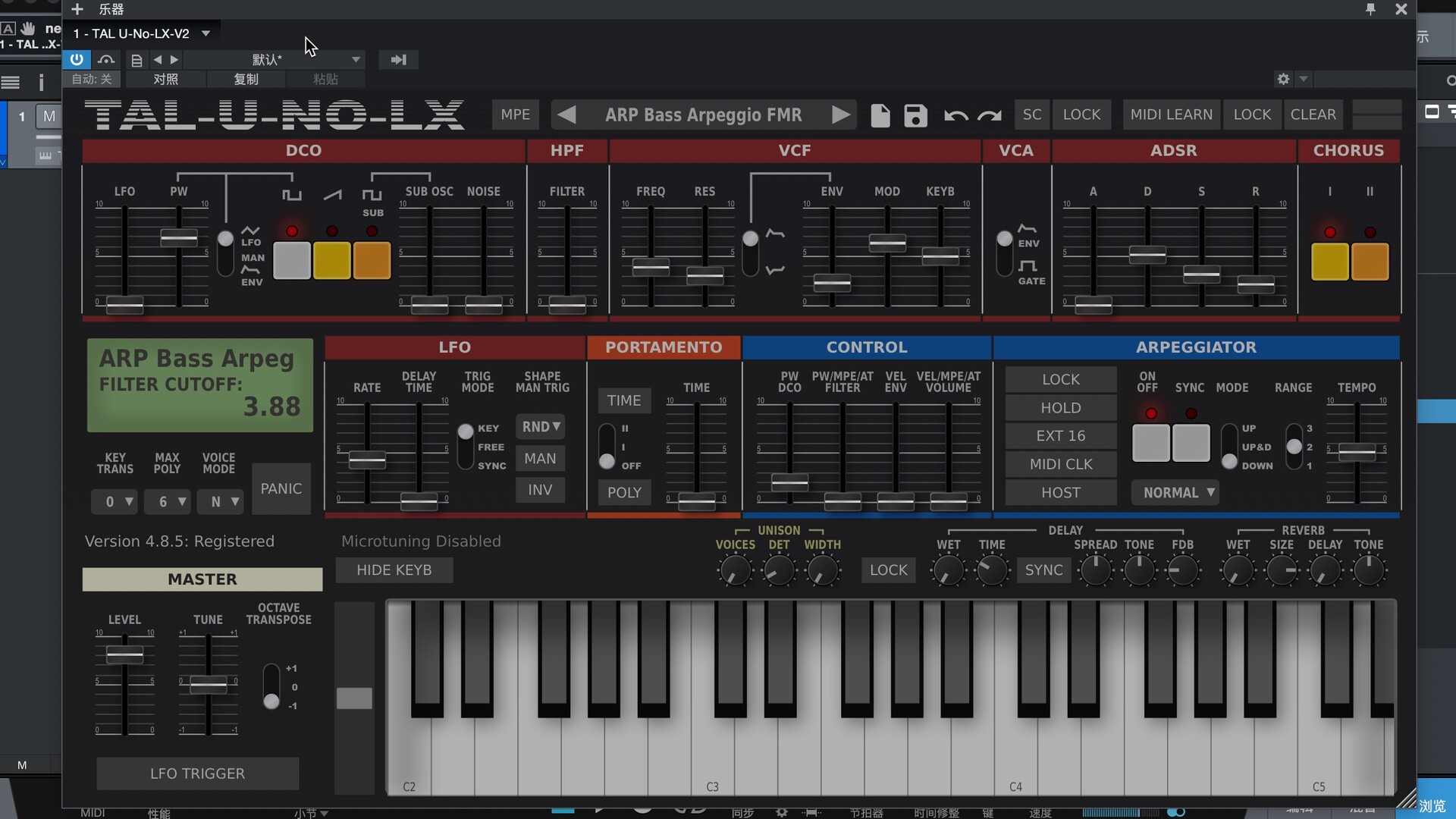Viewport: 1456px width, 819px height.
Task: Select the 复制 (copy) tab item
Action: pyautogui.click(x=246, y=79)
